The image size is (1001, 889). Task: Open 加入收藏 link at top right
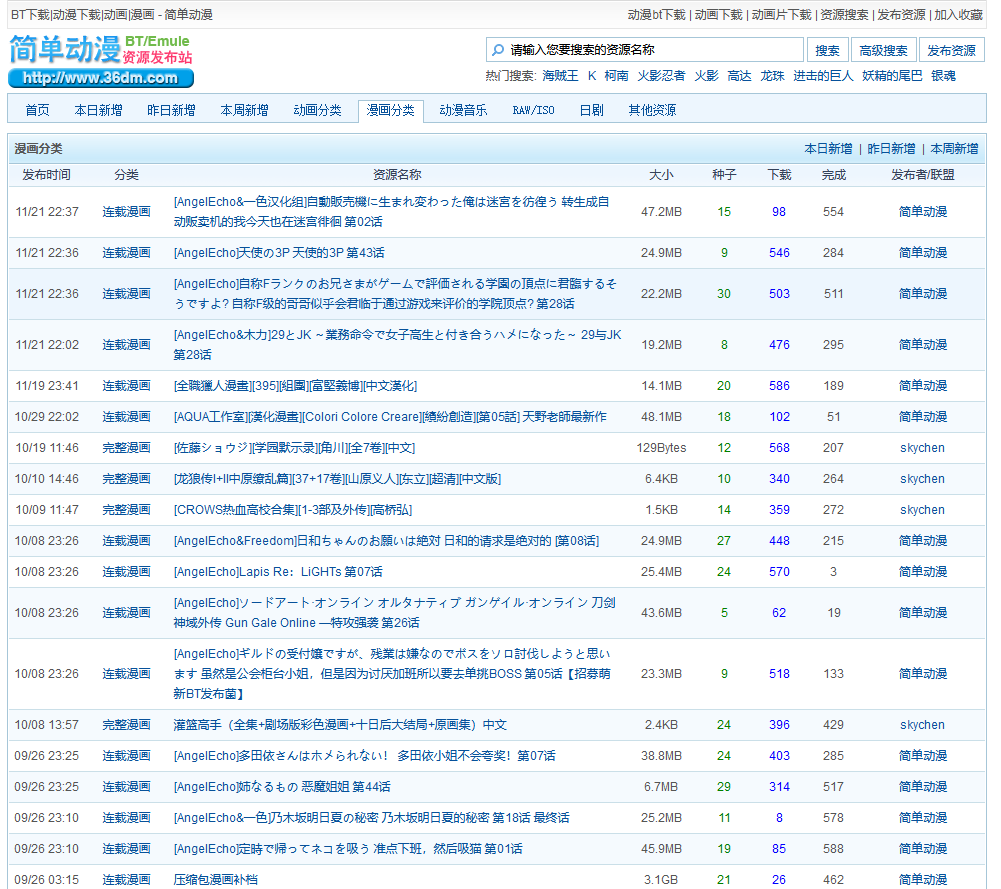click(x=958, y=15)
